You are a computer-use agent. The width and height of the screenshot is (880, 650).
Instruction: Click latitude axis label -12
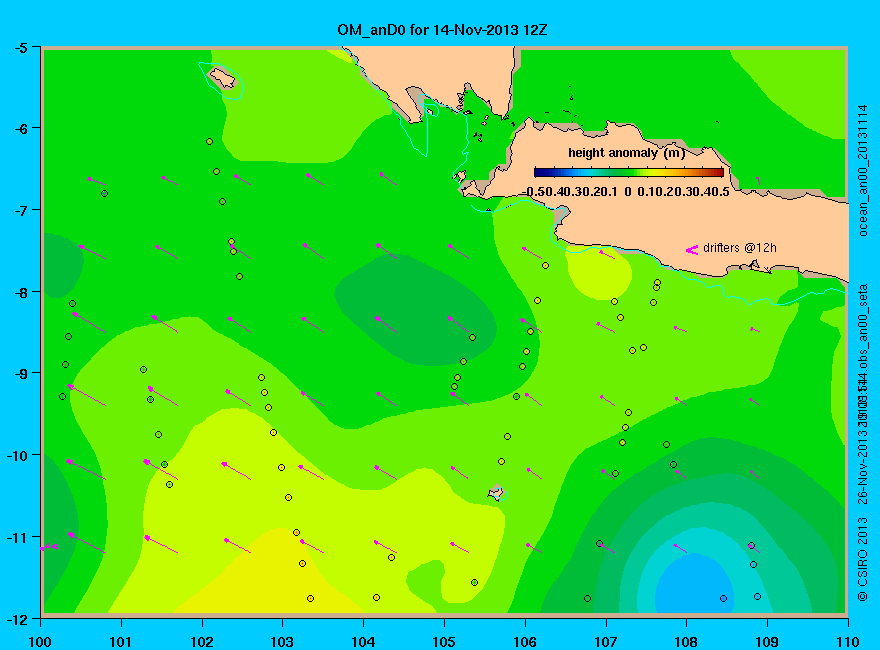click(x=17, y=620)
